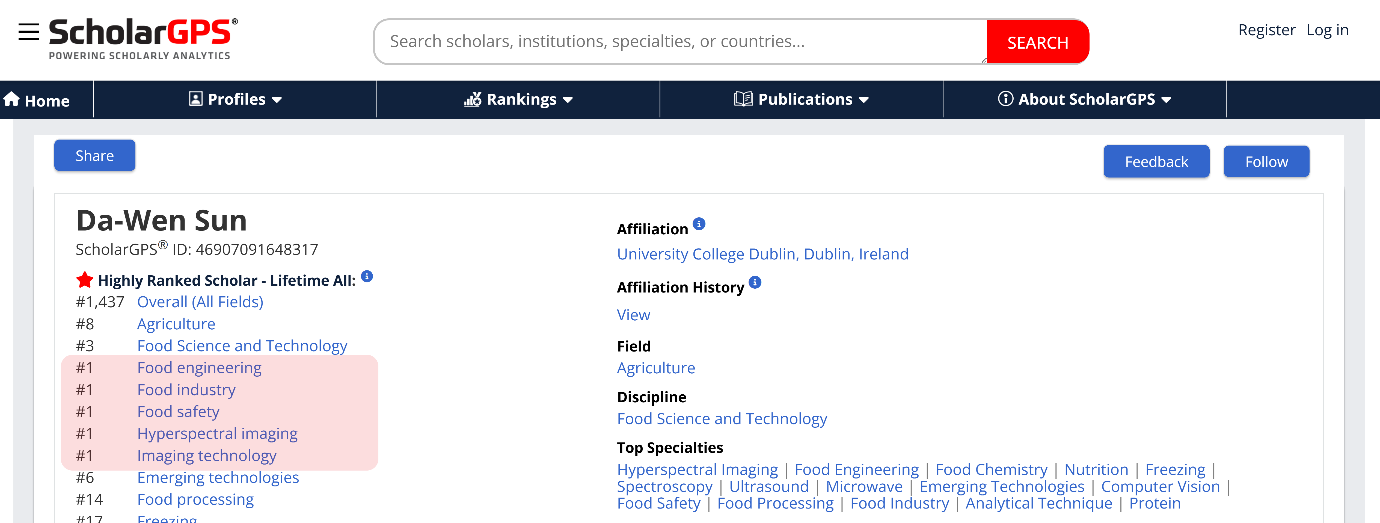Click the scholar search input field
Screen dimensions: 1380x523
(x=680, y=42)
